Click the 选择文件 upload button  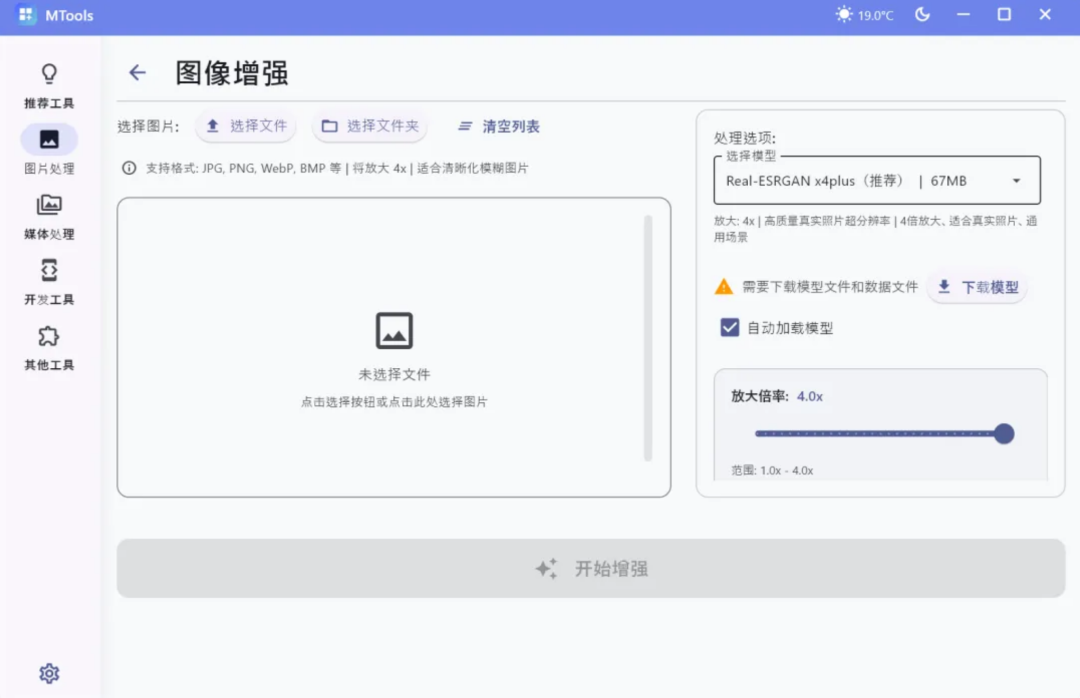(x=246, y=126)
